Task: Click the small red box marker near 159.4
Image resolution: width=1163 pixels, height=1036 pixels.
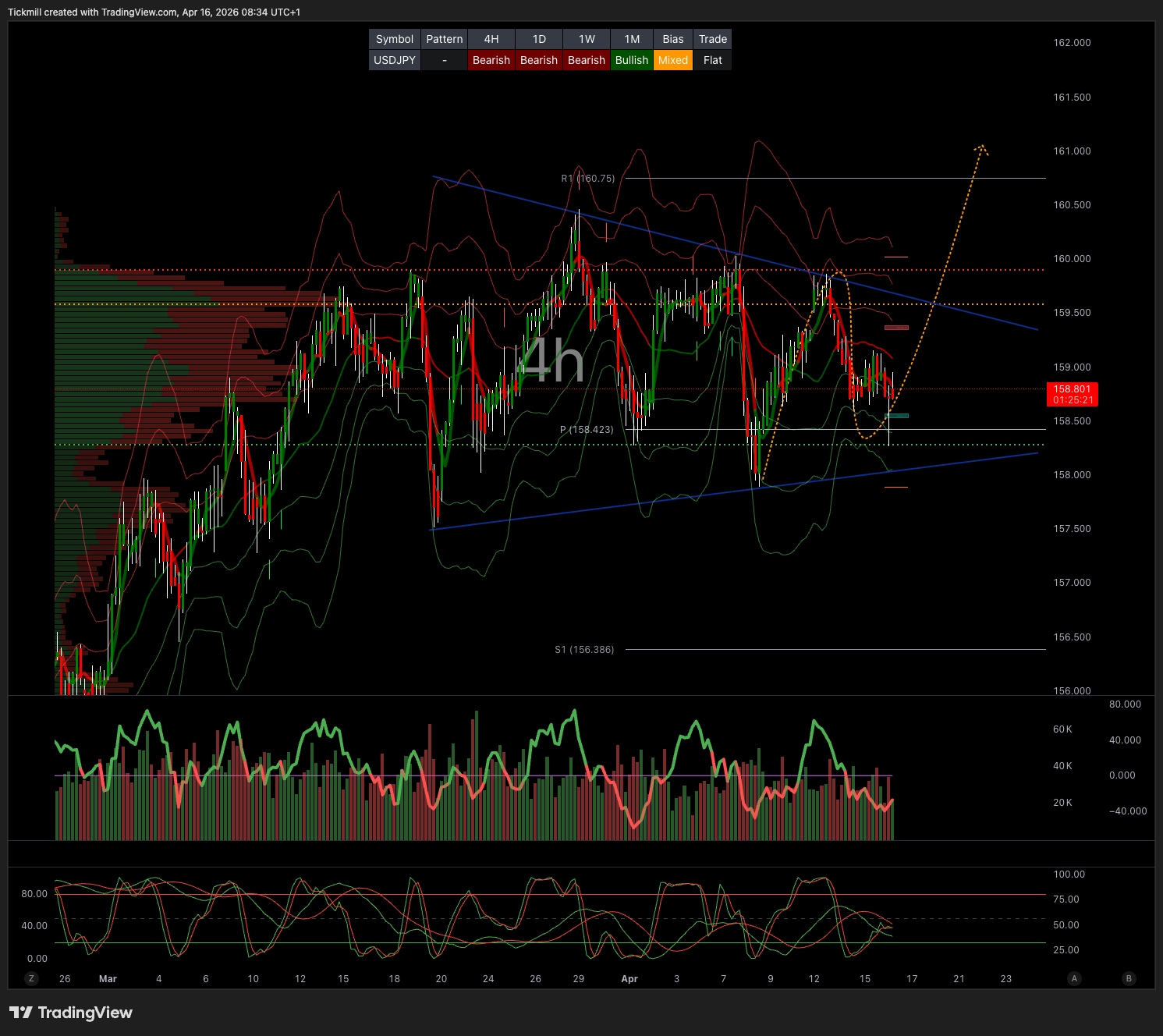Action: coord(896,328)
